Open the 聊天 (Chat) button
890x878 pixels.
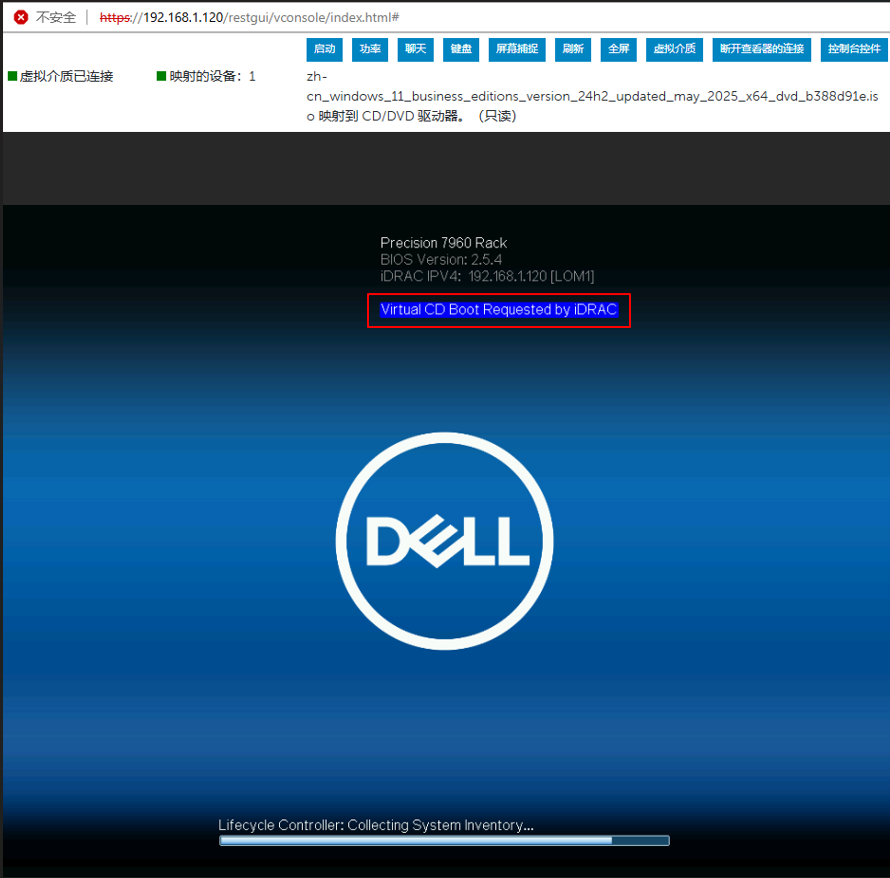tap(415, 49)
